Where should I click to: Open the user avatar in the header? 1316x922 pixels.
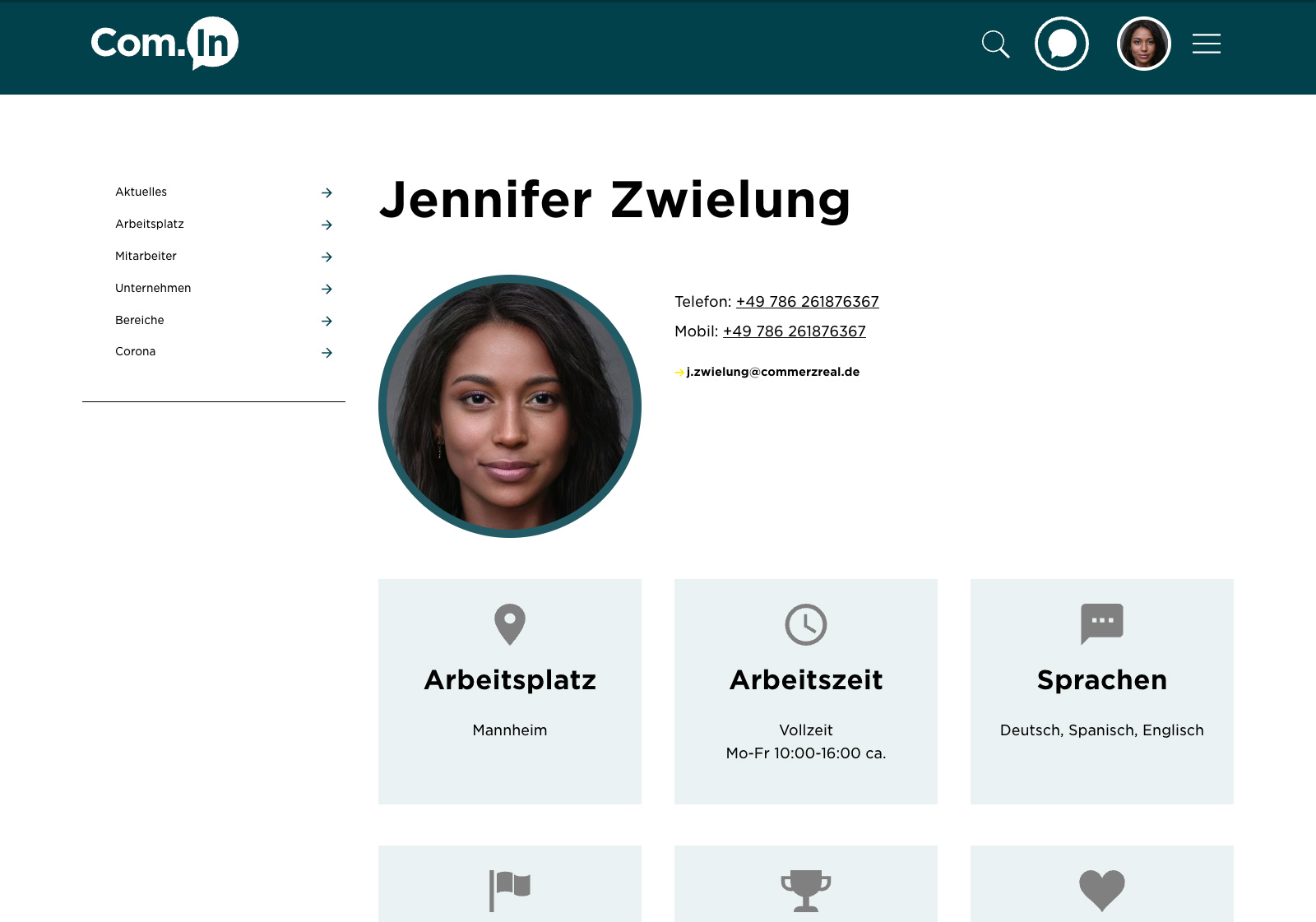click(x=1144, y=44)
